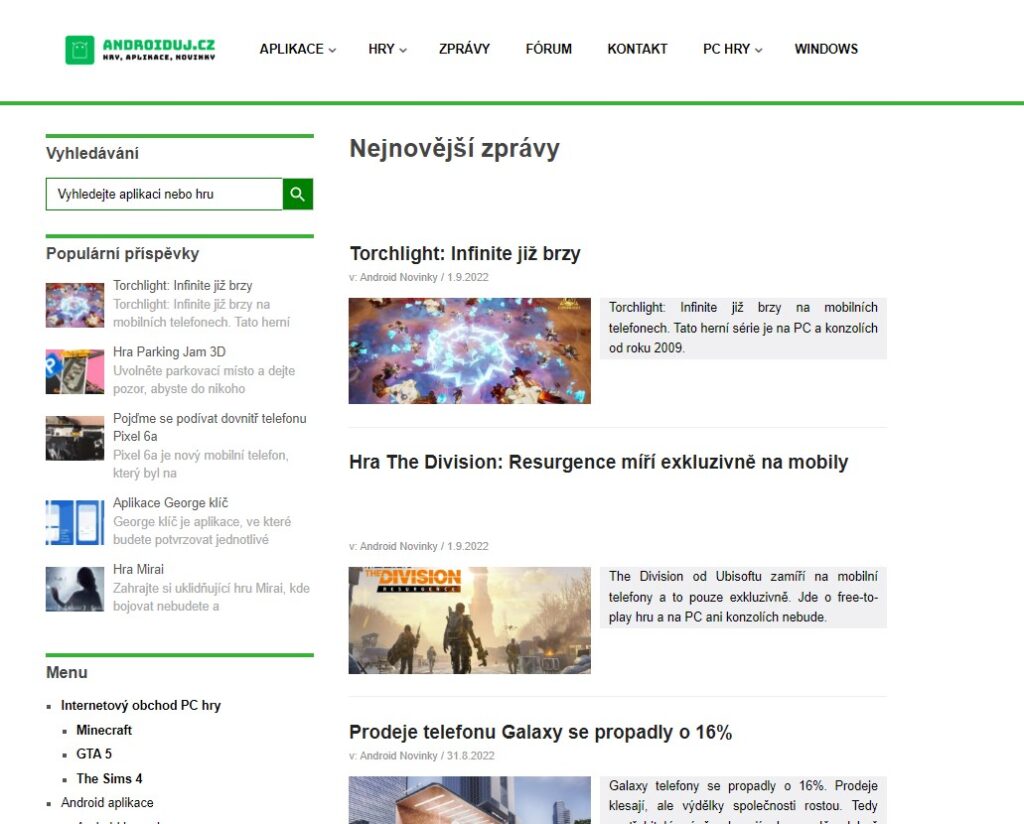Open the KONTAKT page
This screenshot has width=1024, height=824.
coord(637,49)
